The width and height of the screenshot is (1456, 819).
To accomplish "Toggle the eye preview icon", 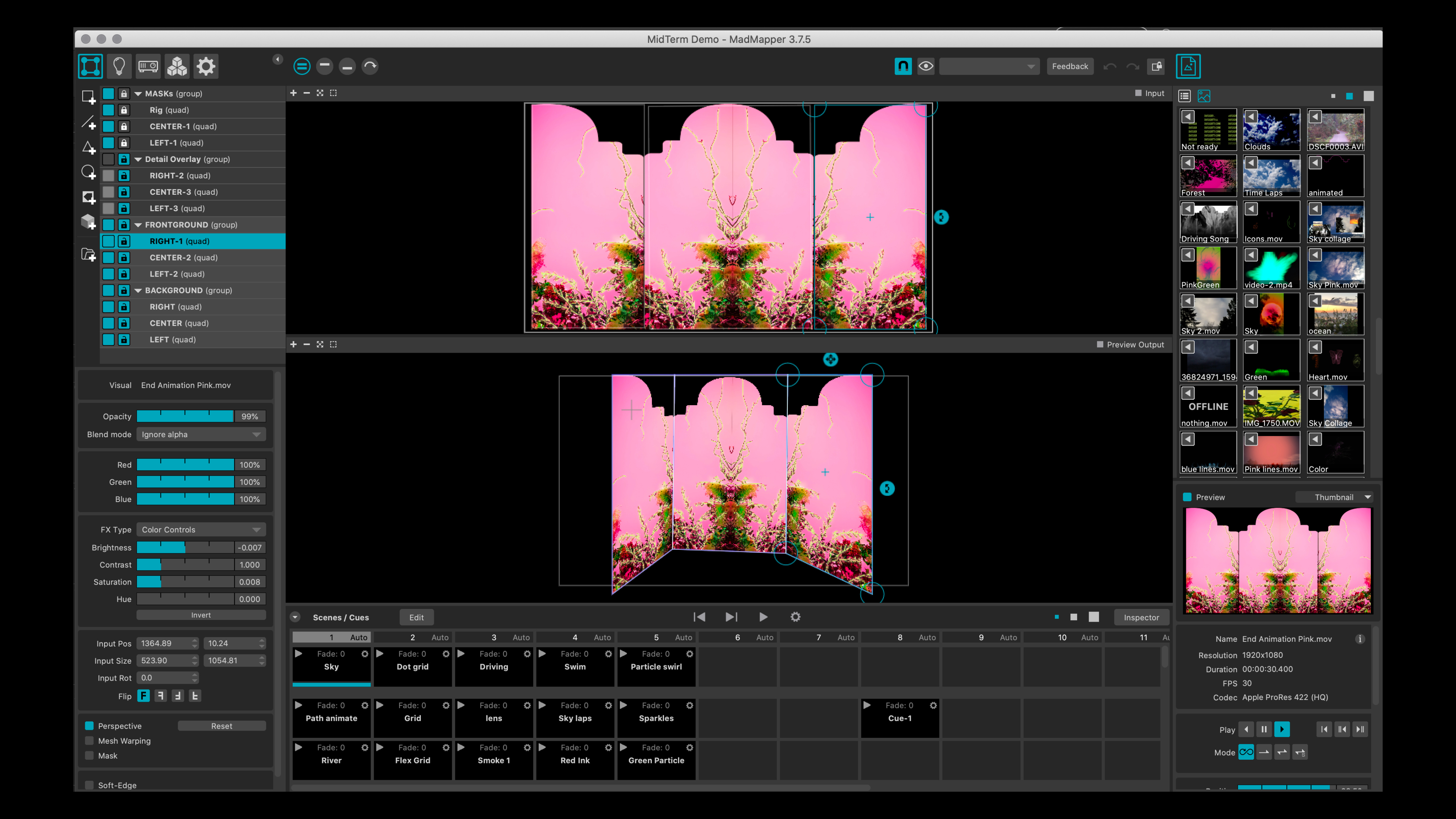I will (926, 66).
